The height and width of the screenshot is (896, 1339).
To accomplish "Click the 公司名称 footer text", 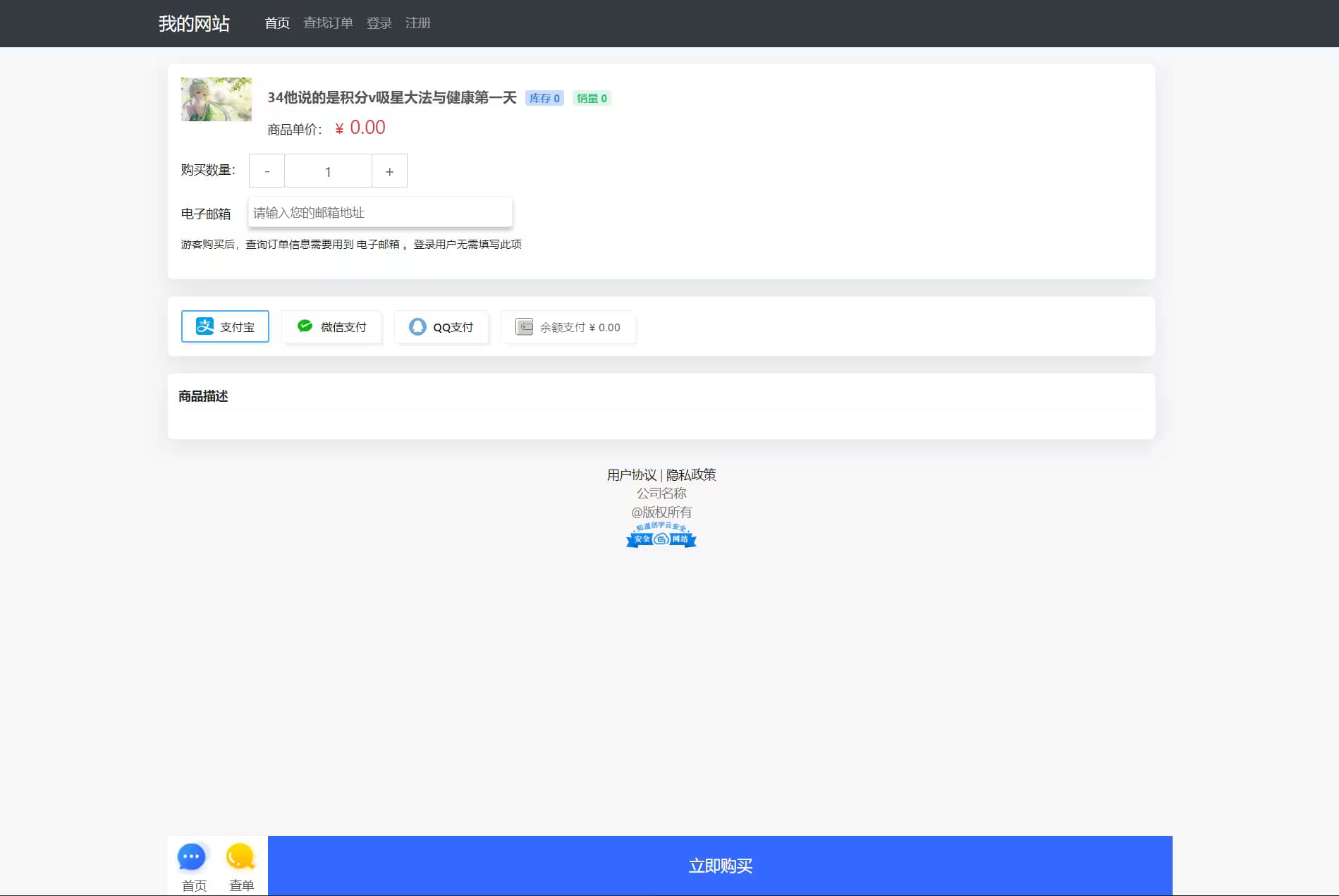I will (661, 493).
